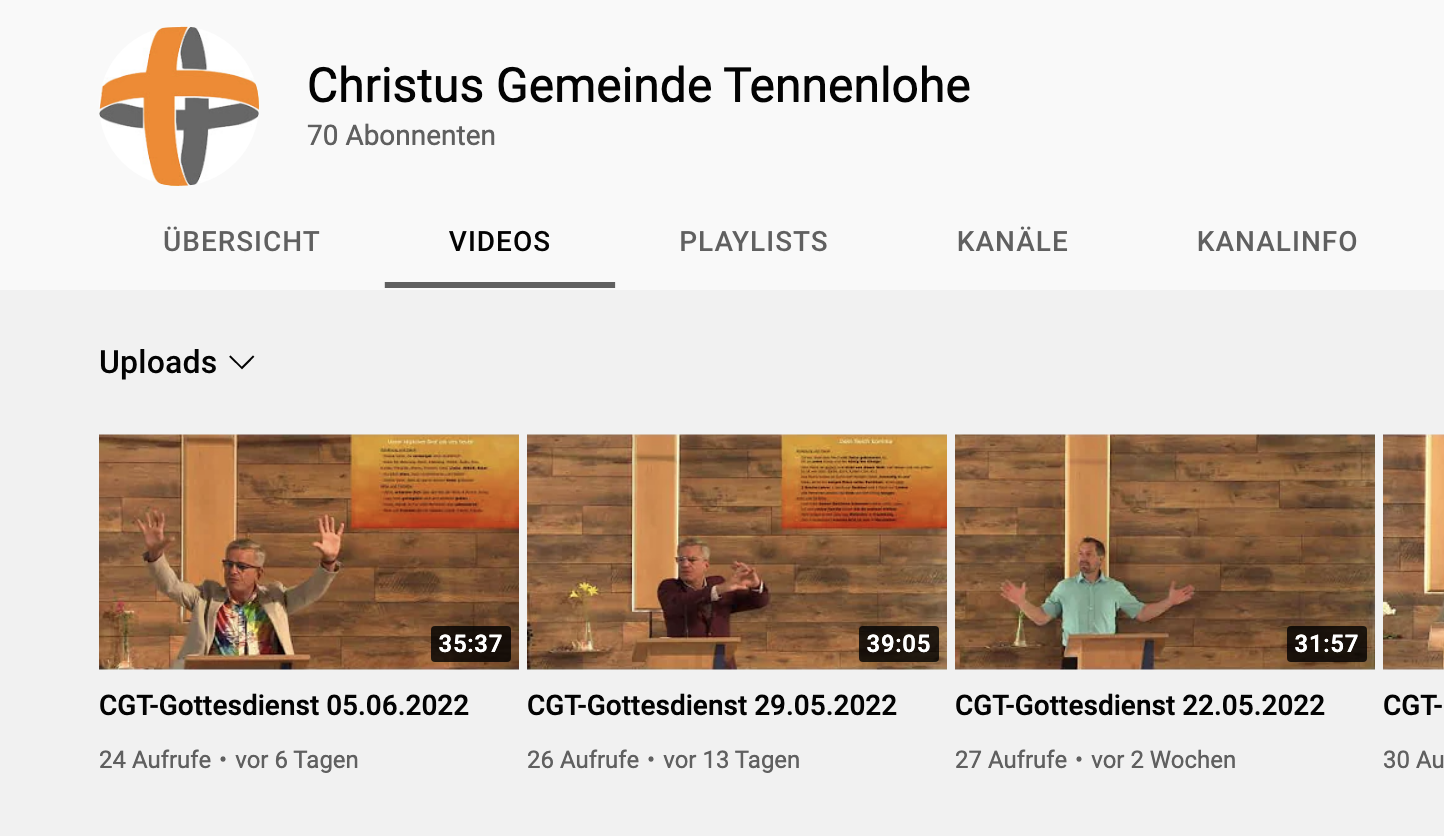Expand the Uploads sort chevron
Screen dimensions: 1444x836
[242, 363]
